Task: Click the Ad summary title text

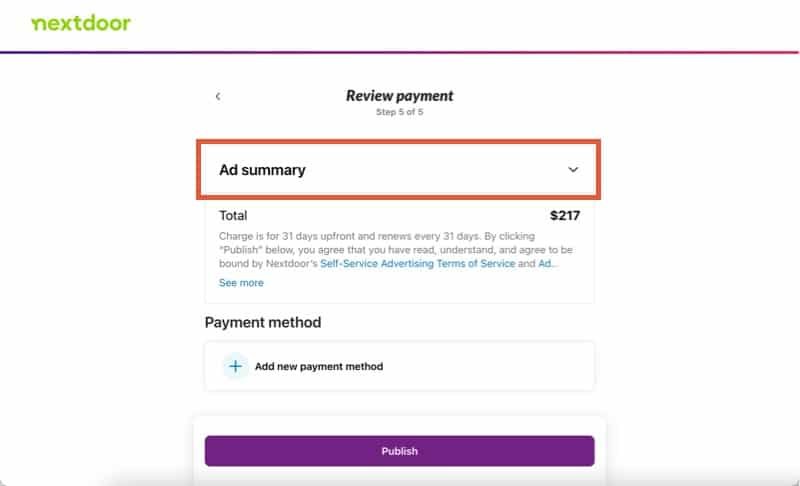Action: point(262,170)
